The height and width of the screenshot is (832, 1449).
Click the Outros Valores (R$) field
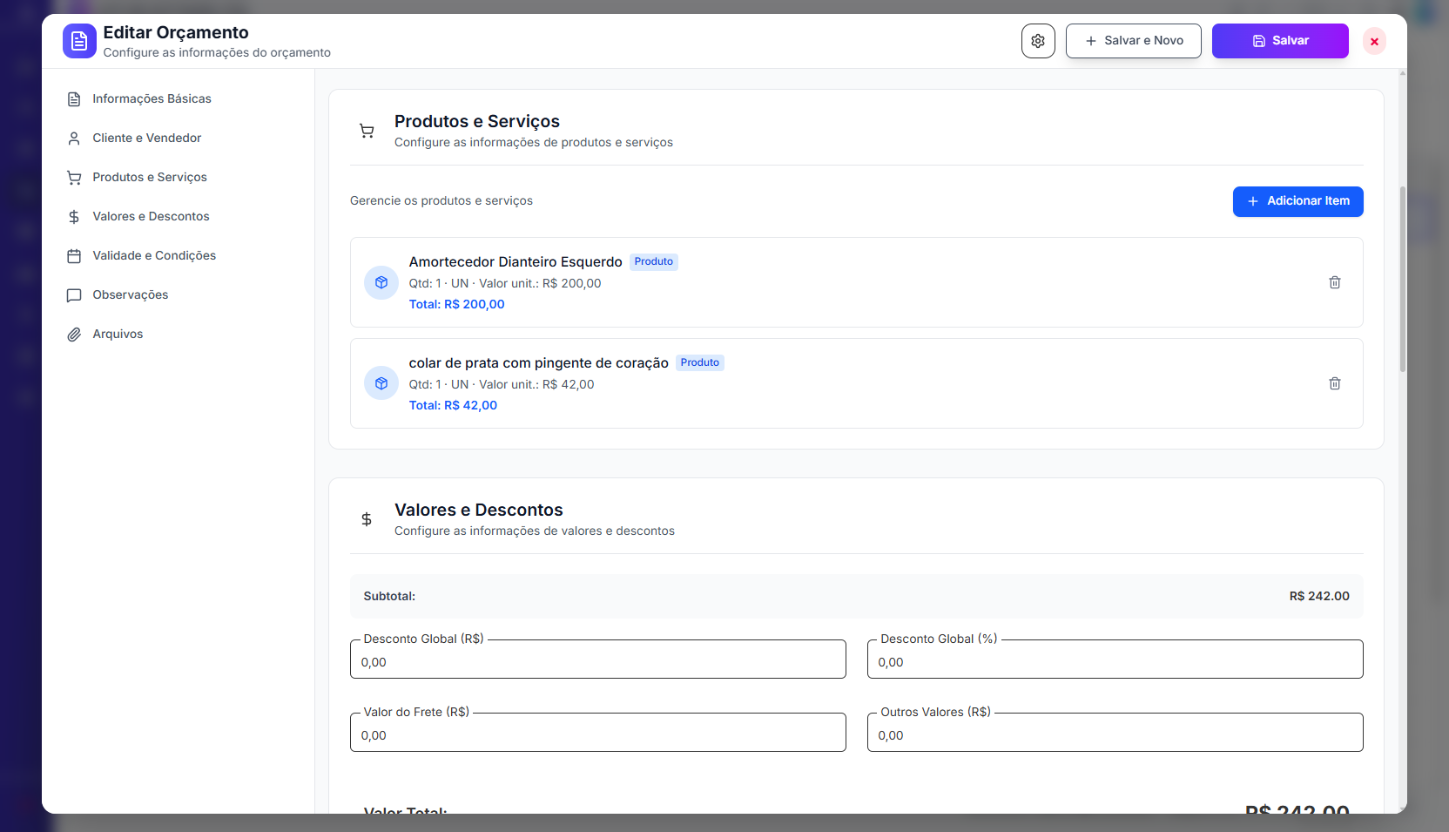pos(1115,732)
